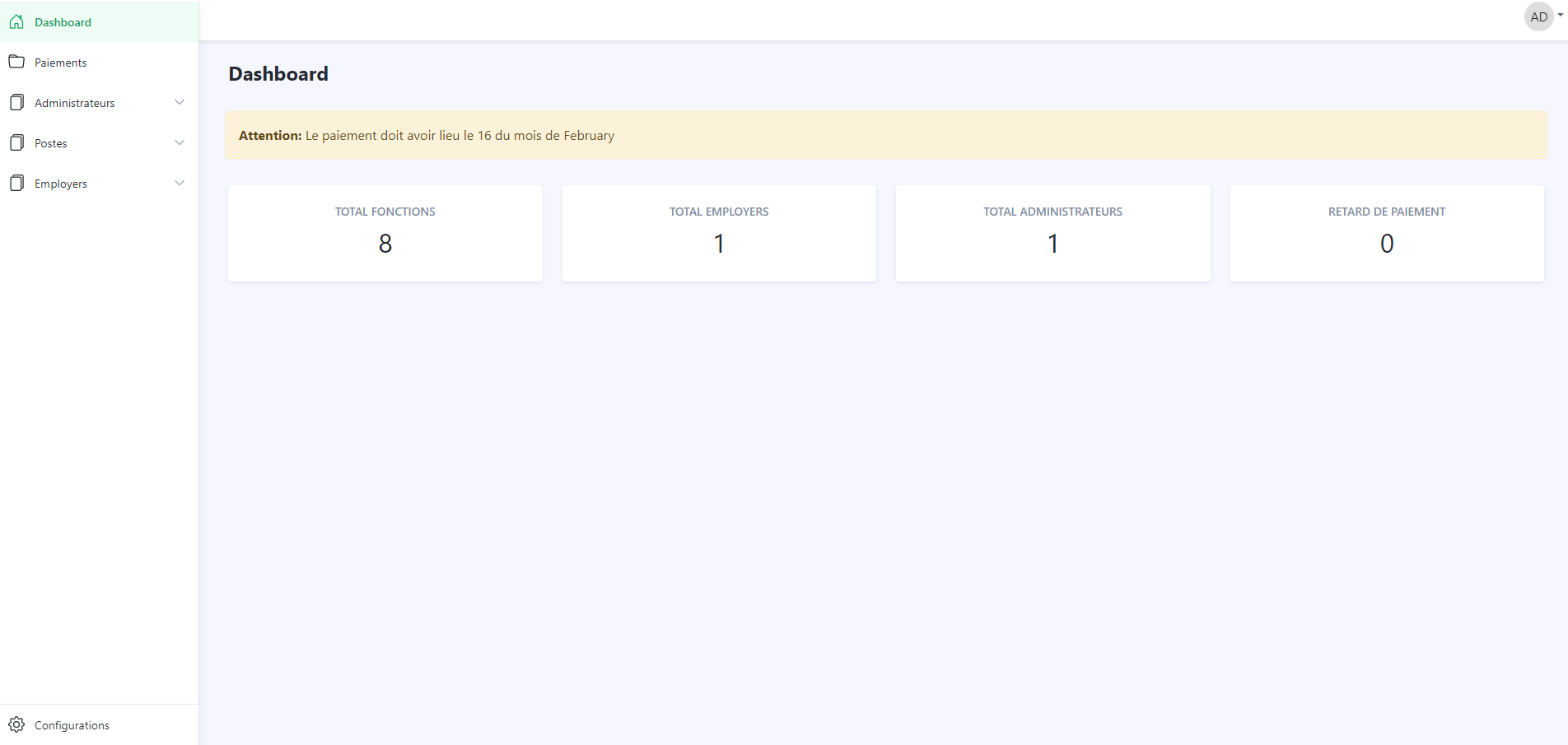Go to Configurations at the sidebar bottom
This screenshot has width=1568, height=745.
[x=72, y=725]
